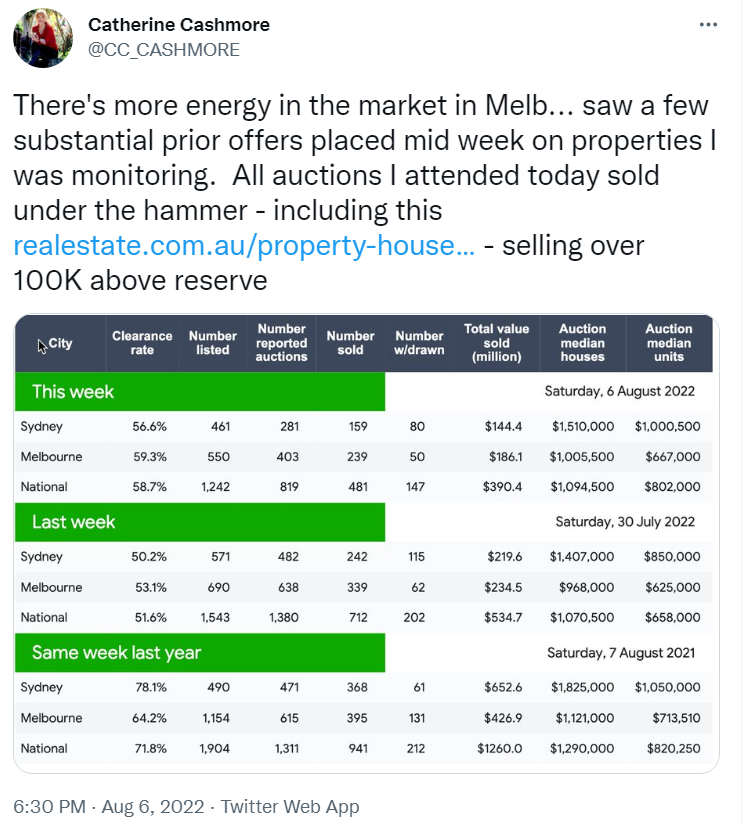The width and height of the screenshot is (749, 824).
Task: Open the tweet's three-dot more menu
Action: (708, 24)
